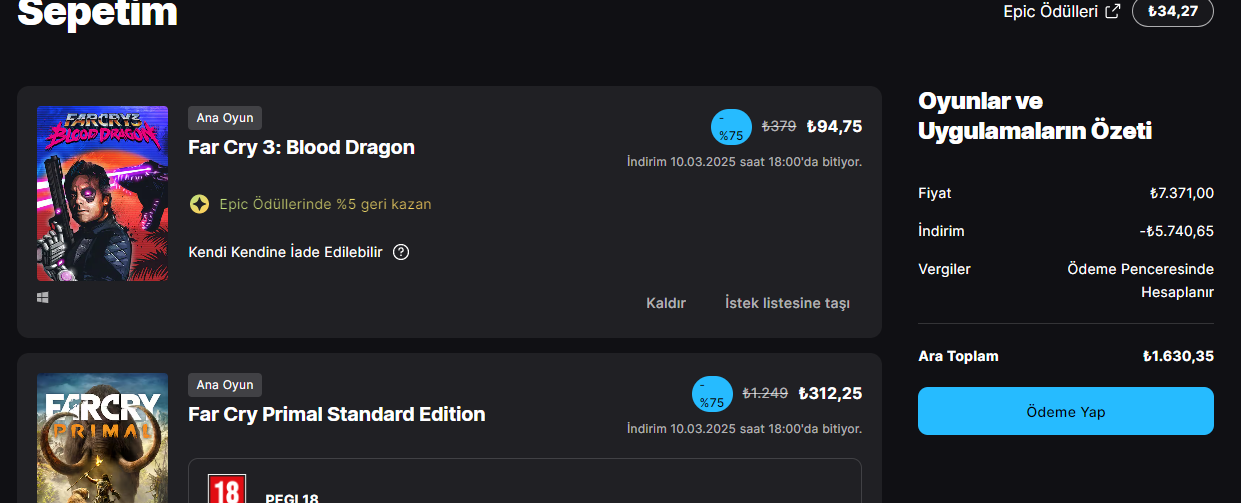Viewport: 1241px width, 503px height.
Task: Click the Epic Ödüllerinde %5 geri kazan text
Action: click(325, 204)
